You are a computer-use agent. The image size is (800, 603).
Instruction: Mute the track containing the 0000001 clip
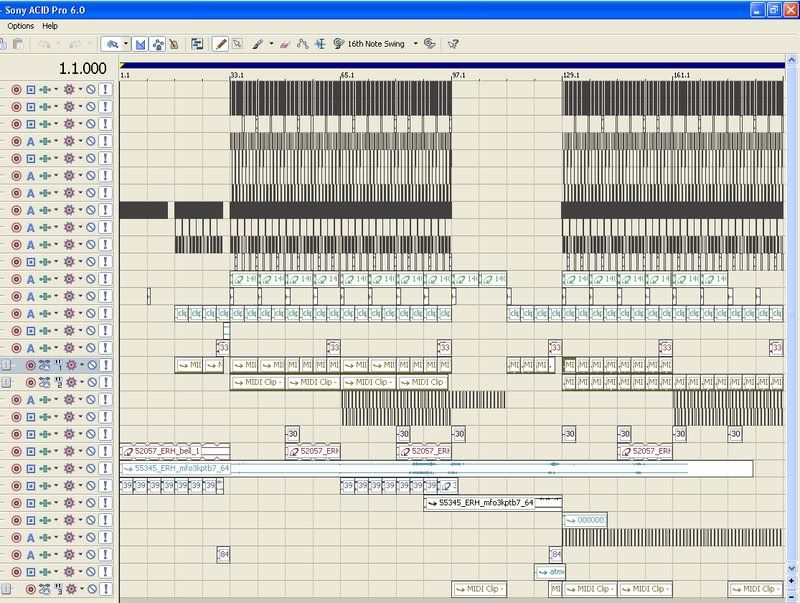click(91, 520)
